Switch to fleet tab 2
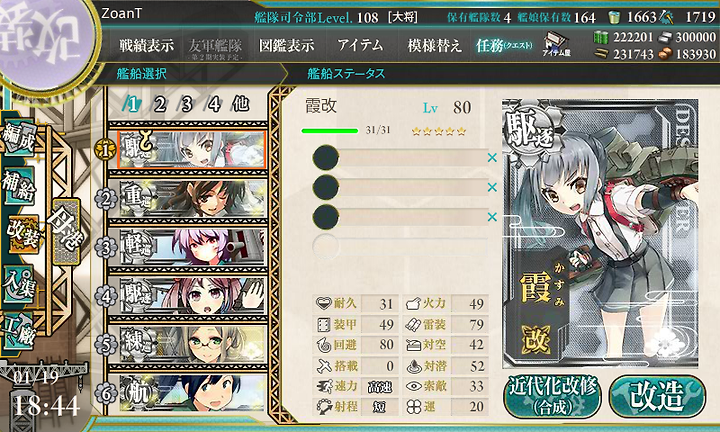Viewport: 720px width, 432px height. 159,105
